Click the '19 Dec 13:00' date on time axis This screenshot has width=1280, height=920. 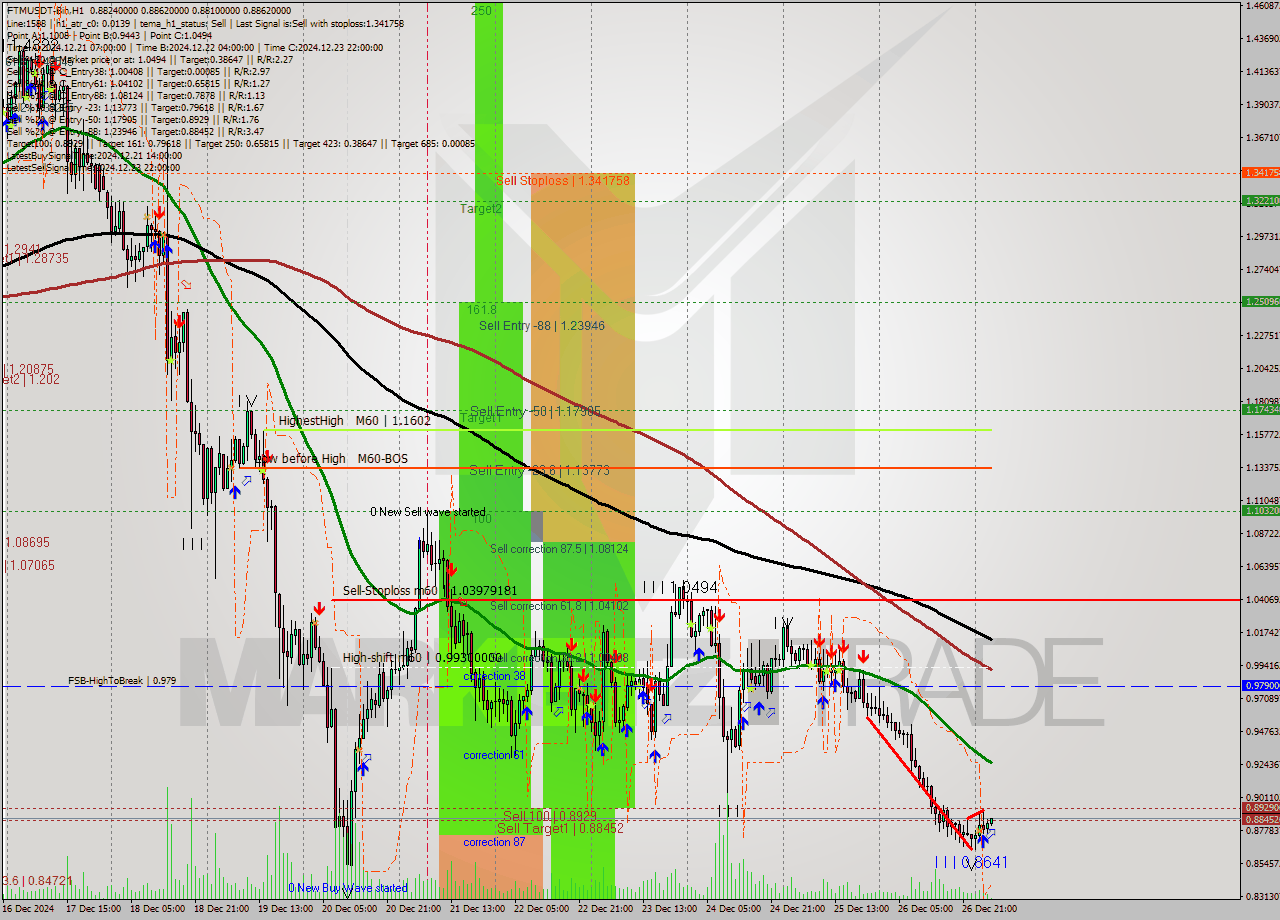(286, 909)
